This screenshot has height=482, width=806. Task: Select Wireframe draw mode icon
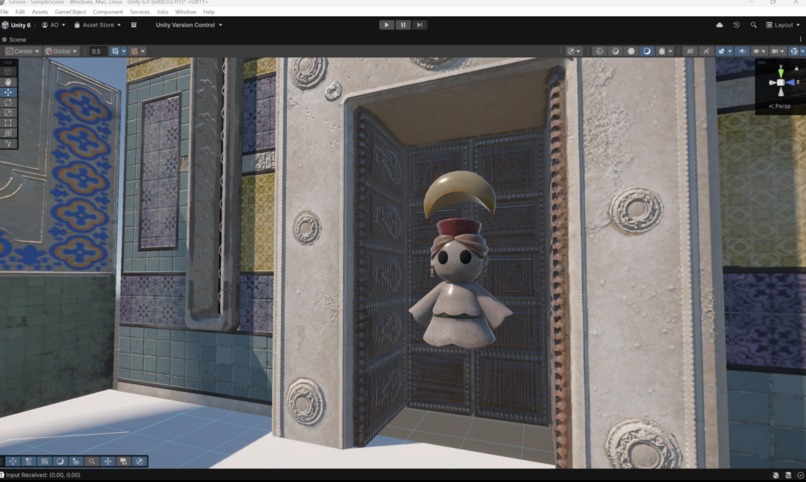pyautogui.click(x=599, y=51)
